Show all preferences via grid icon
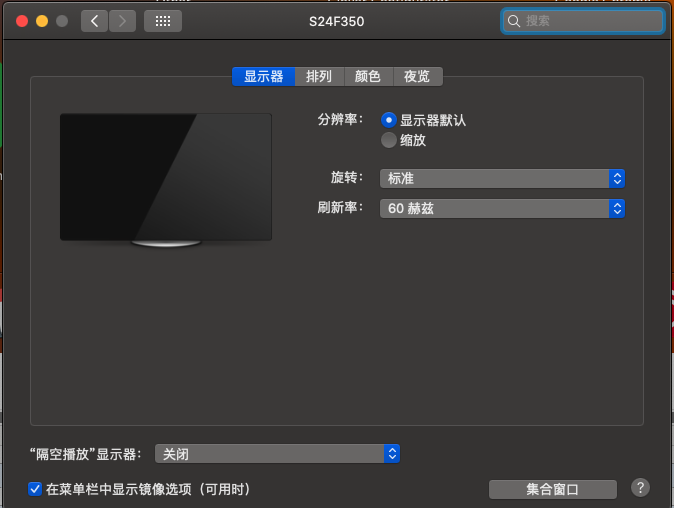 click(163, 21)
